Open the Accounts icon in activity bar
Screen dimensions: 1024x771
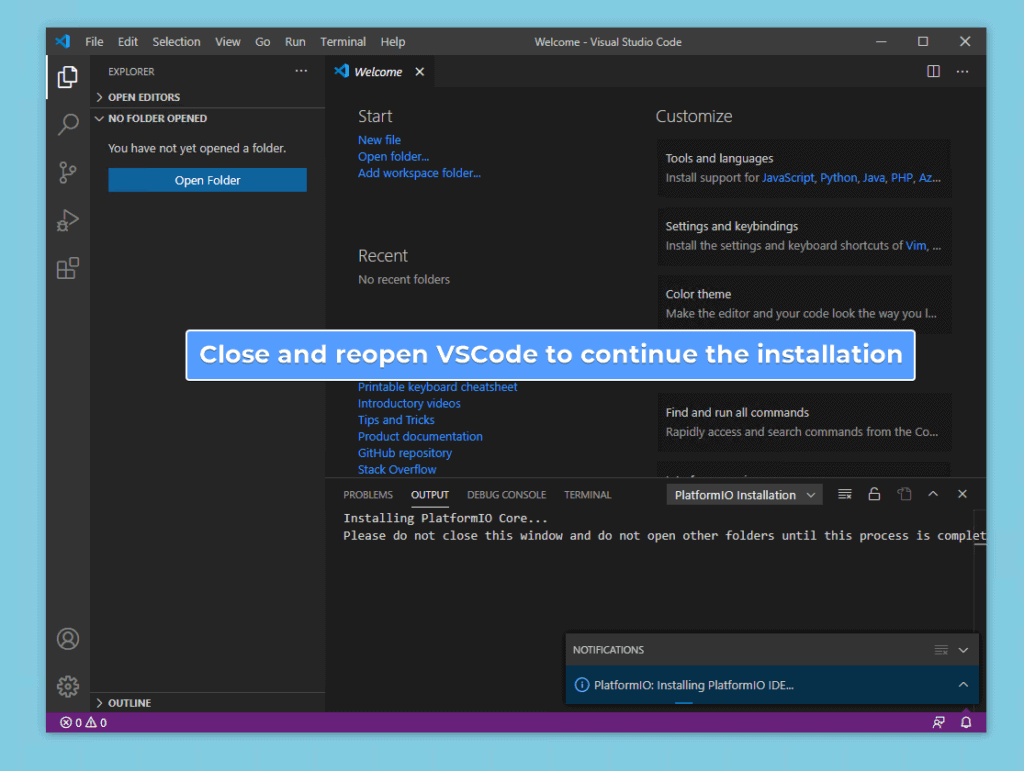67,638
